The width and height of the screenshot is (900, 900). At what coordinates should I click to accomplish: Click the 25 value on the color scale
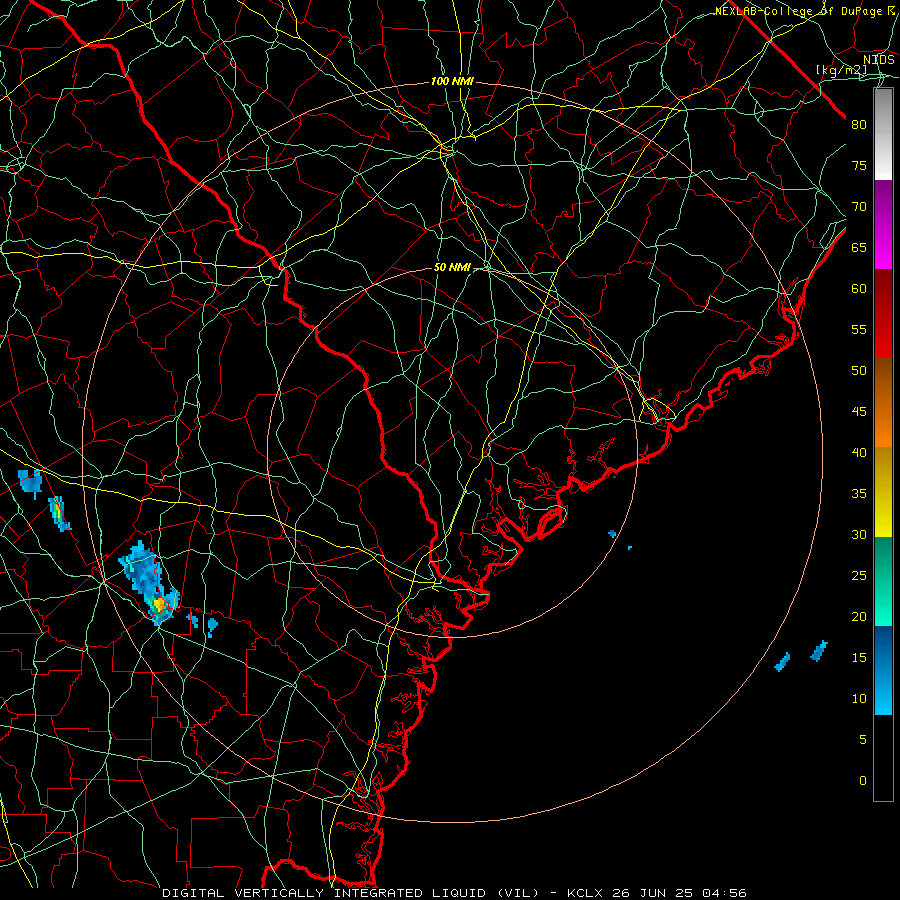pos(859,576)
